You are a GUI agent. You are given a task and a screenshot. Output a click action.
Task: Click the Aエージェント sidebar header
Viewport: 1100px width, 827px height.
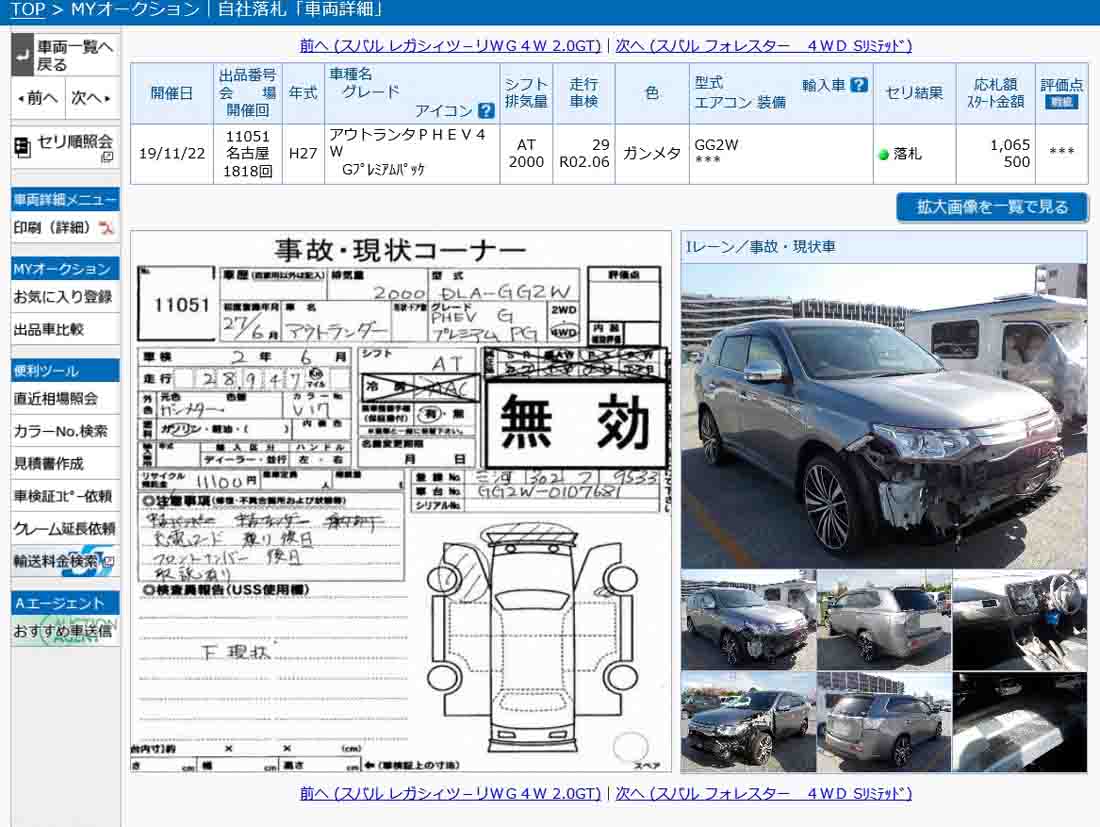(65, 603)
